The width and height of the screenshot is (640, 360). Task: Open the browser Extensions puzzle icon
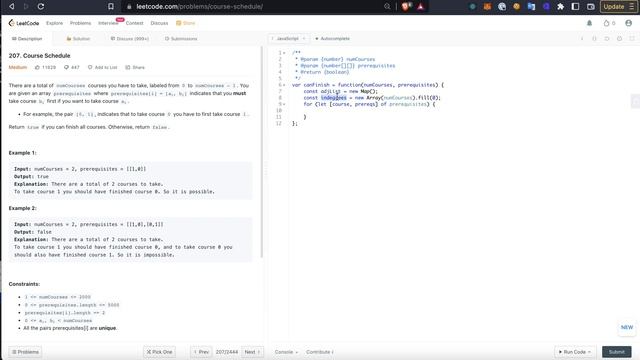(x=560, y=7)
